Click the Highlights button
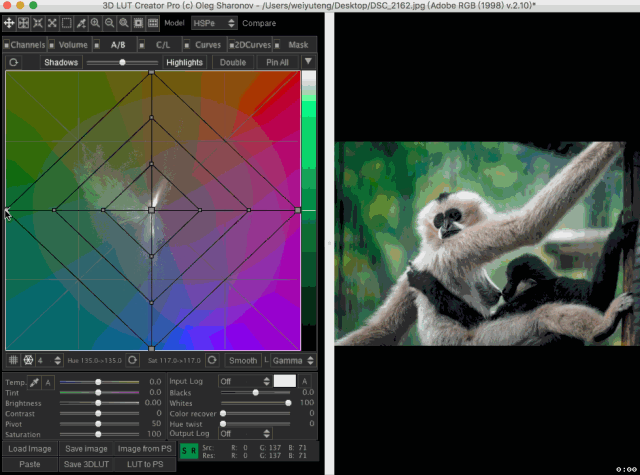Screen dimensions: 640x475 184,62
